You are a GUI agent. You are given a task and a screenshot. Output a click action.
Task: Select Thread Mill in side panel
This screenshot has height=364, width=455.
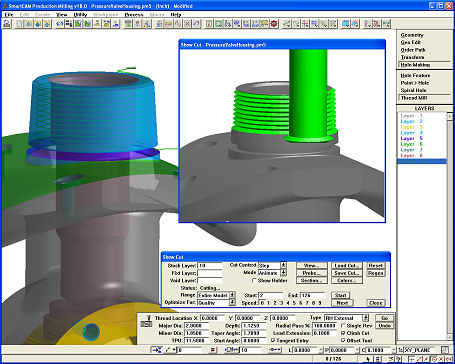click(x=414, y=98)
